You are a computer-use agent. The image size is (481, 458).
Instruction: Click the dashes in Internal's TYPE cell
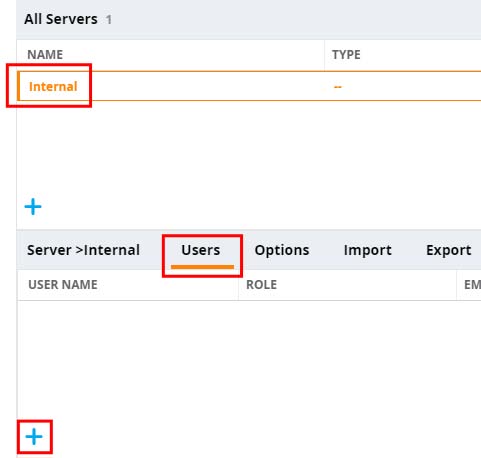click(x=338, y=87)
